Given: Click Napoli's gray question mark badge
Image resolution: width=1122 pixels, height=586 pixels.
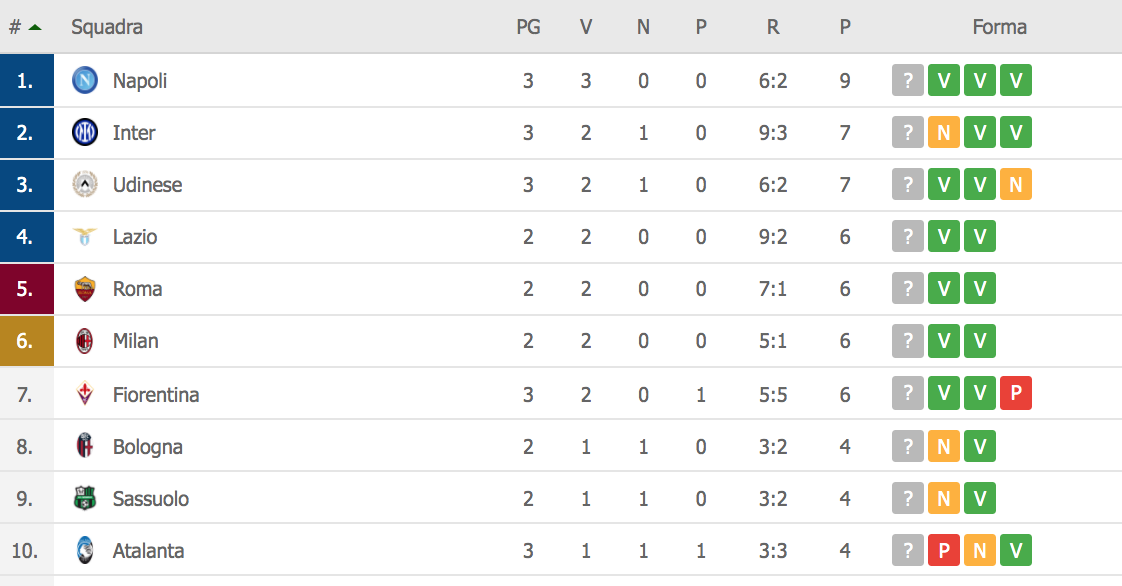Looking at the screenshot, I should click(x=908, y=81).
